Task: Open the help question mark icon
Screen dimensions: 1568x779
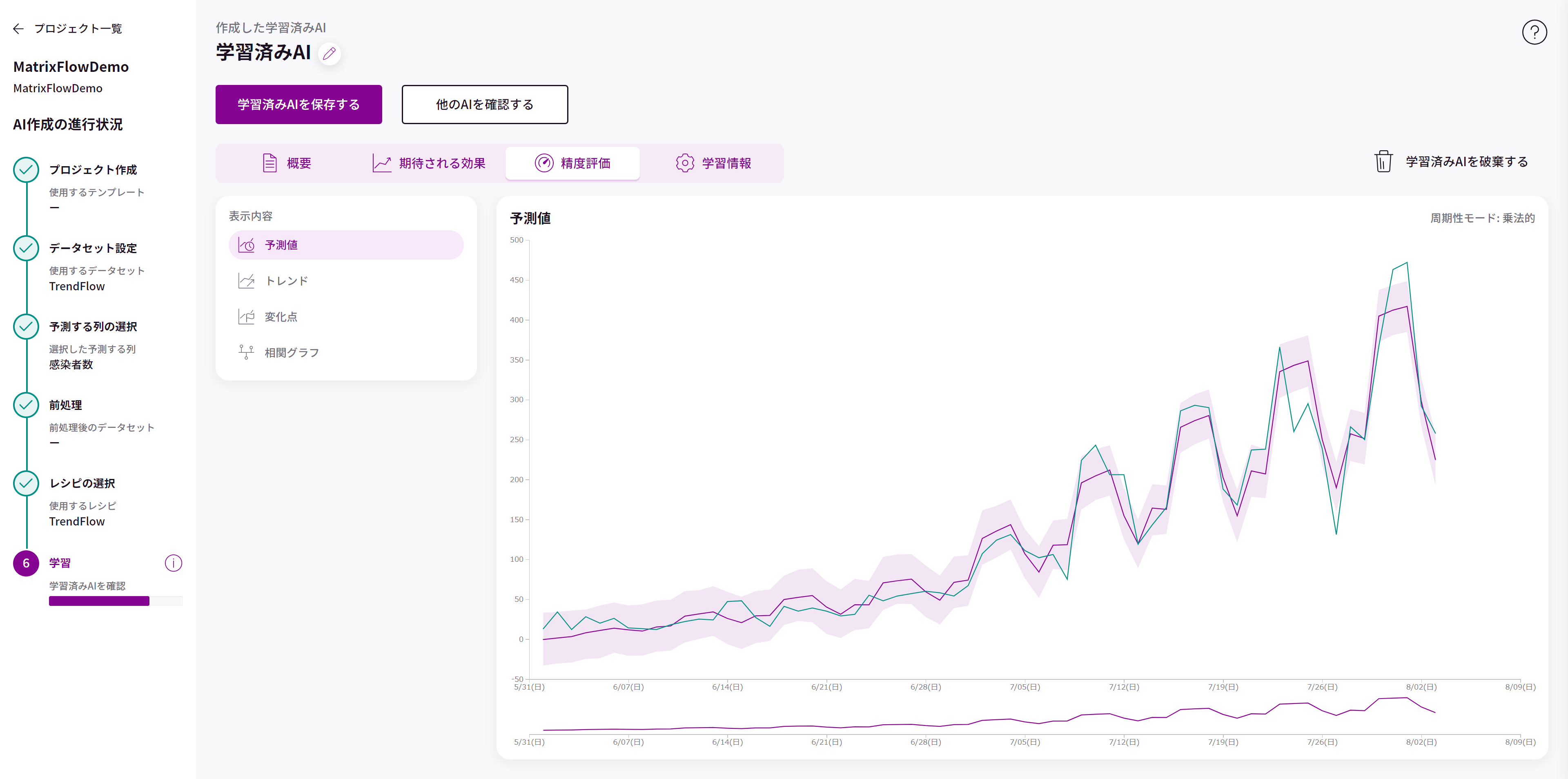Action: pos(1534,32)
